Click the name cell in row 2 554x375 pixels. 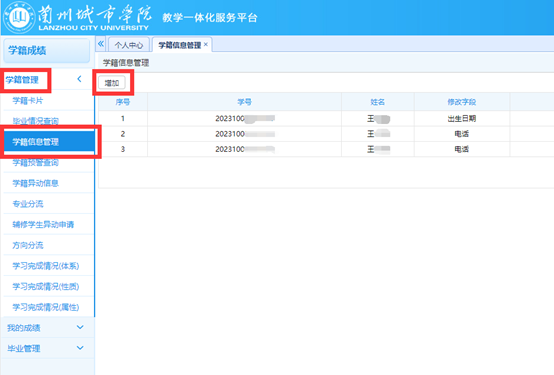[x=378, y=134]
